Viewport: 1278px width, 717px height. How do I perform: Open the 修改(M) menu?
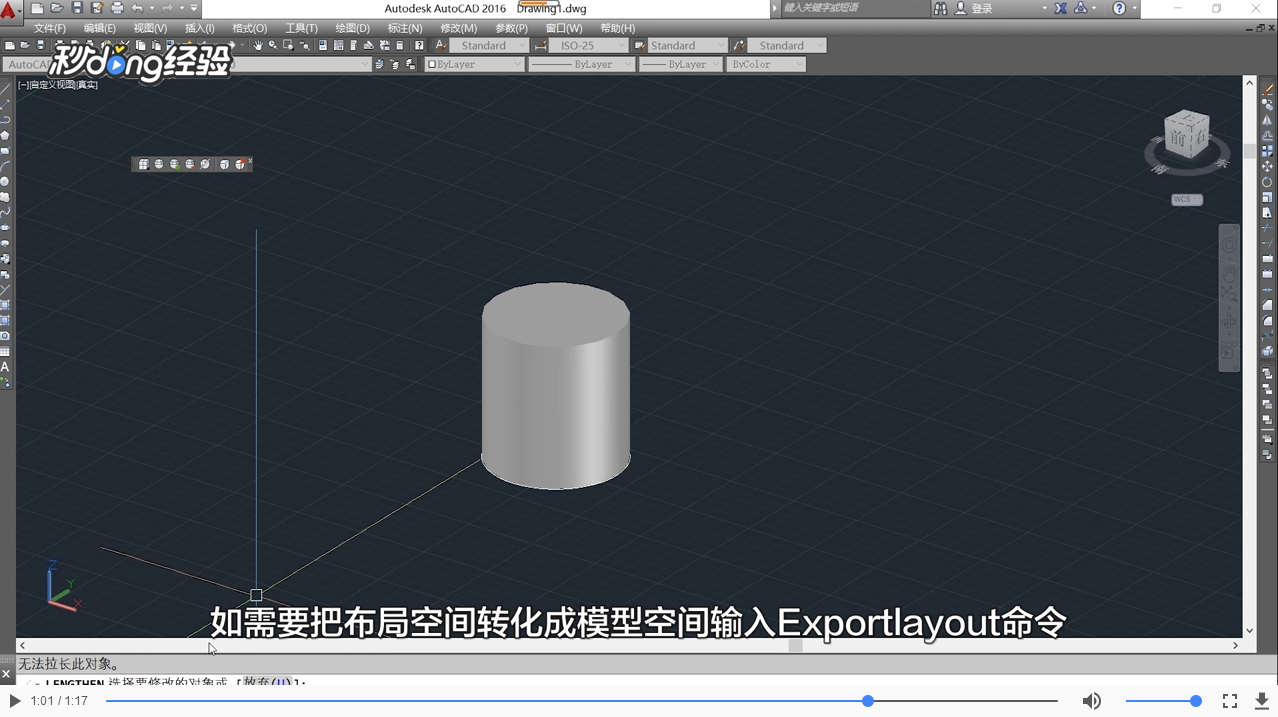[x=458, y=28]
